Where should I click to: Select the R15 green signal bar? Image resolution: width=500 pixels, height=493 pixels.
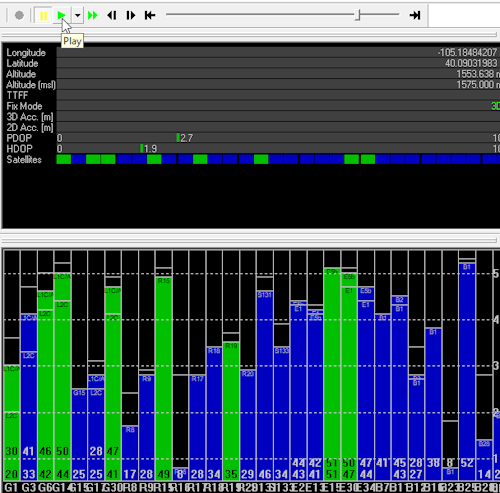(164, 378)
